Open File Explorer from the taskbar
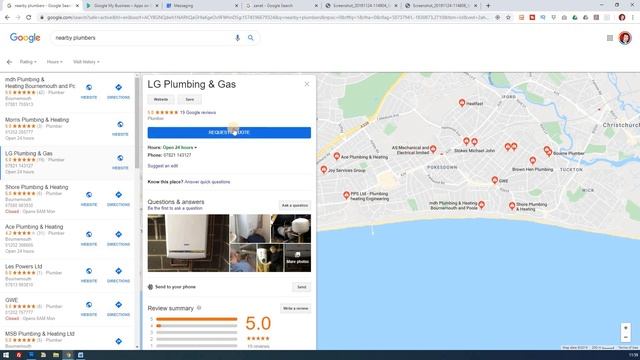This screenshot has width=640, height=360. (x=56, y=355)
